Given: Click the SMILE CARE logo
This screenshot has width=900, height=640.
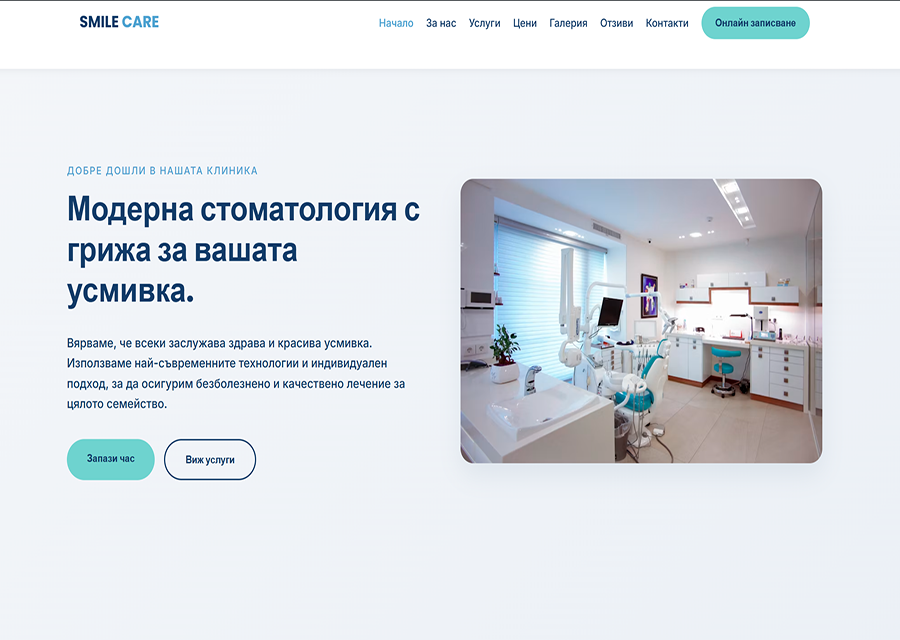Looking at the screenshot, I should point(119,22).
